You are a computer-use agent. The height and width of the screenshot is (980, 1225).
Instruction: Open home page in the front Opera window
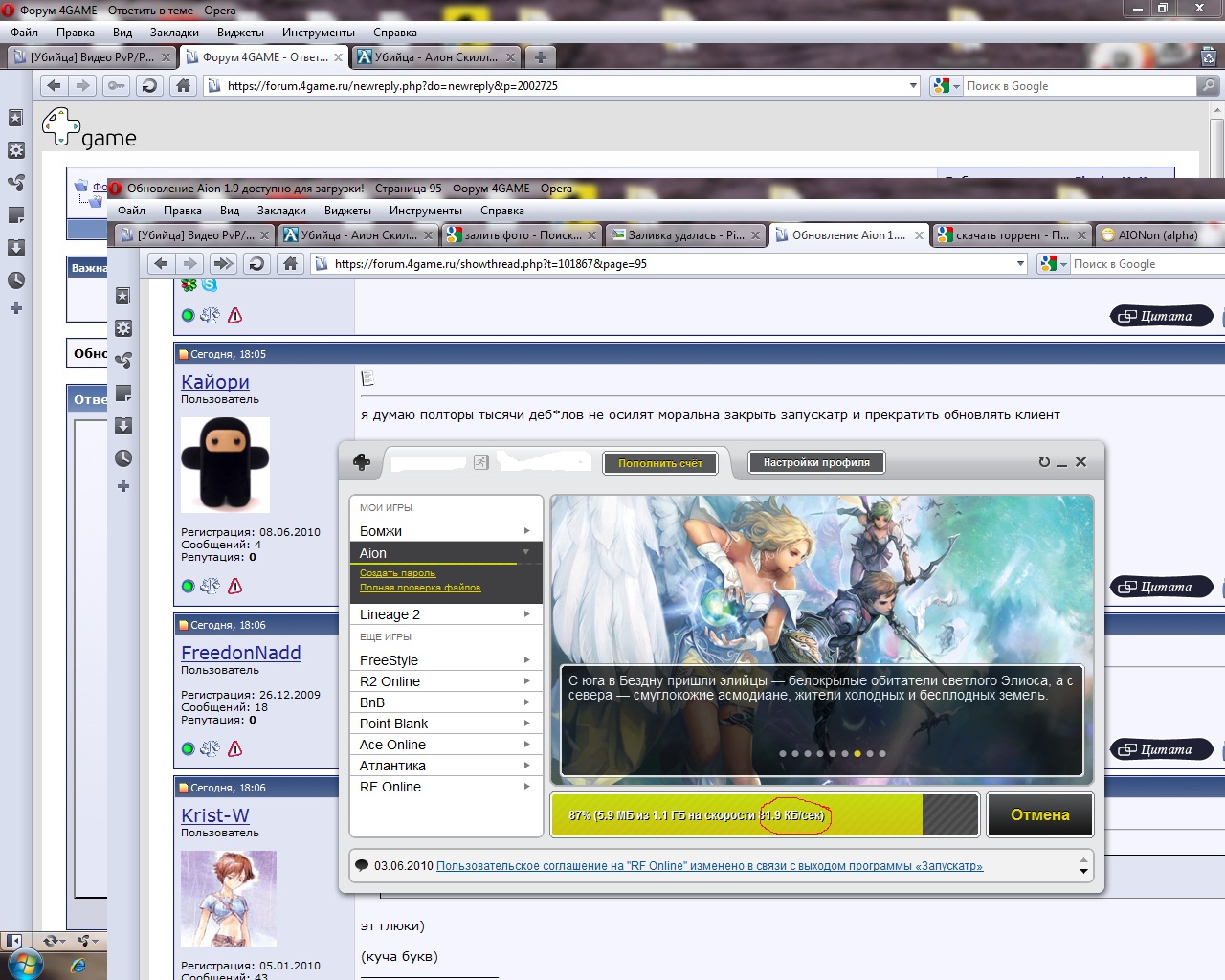point(291,263)
